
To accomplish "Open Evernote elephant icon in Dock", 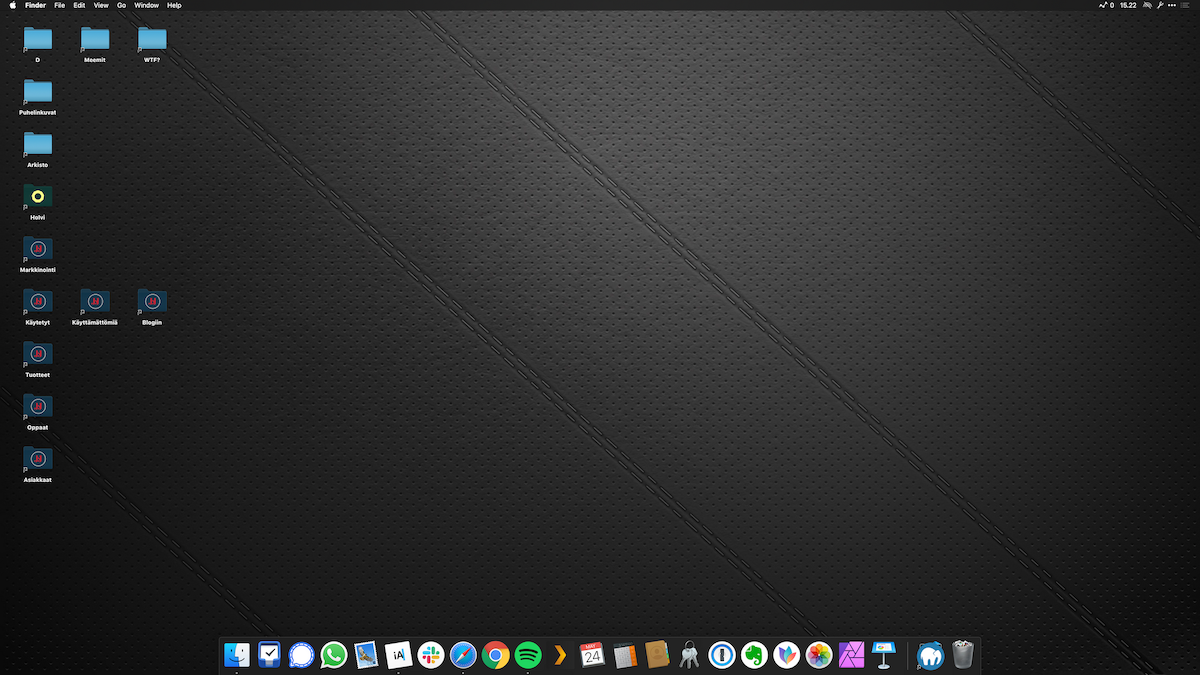I will coord(754,655).
